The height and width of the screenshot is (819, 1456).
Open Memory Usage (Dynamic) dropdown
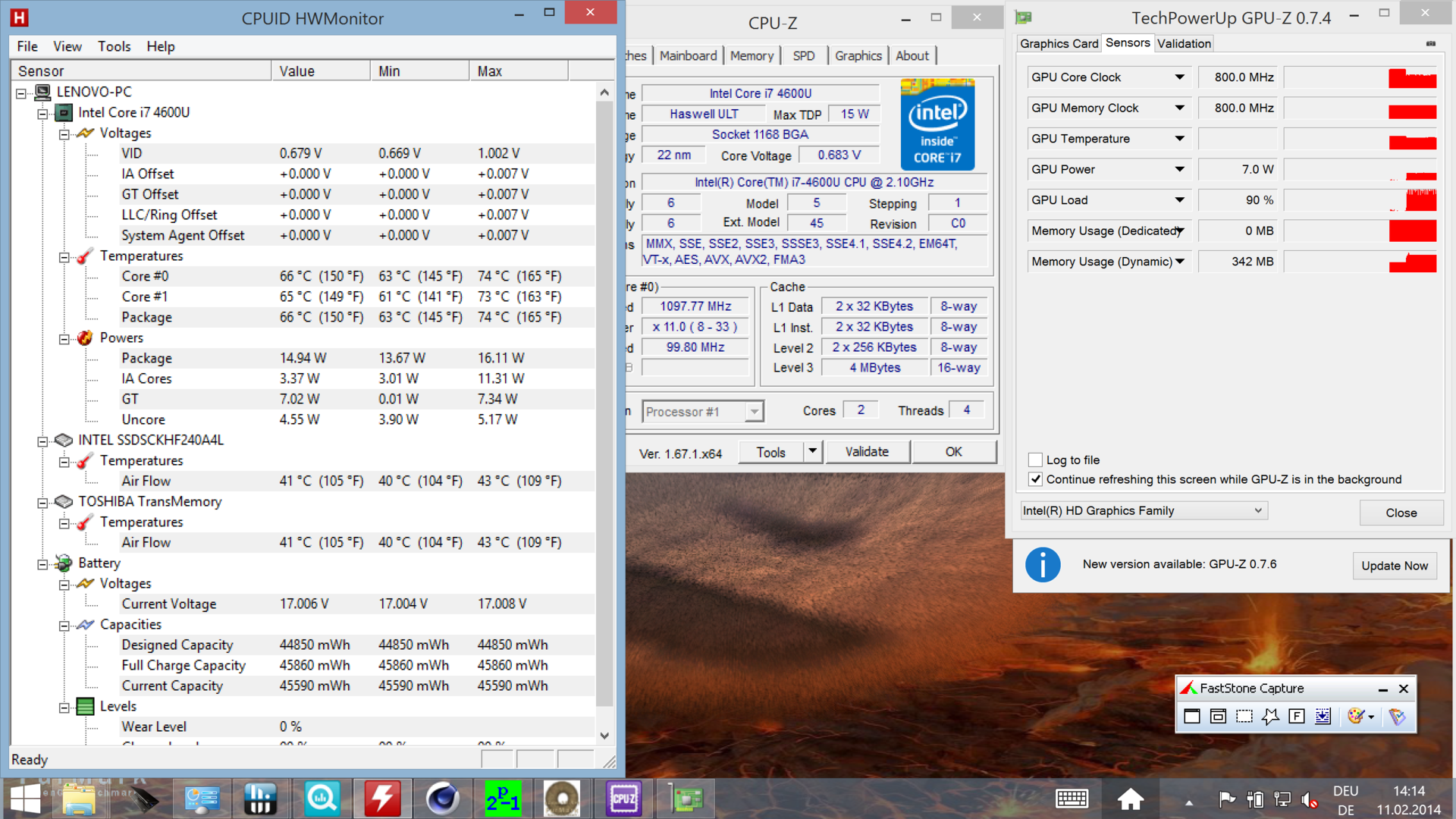tap(1179, 262)
